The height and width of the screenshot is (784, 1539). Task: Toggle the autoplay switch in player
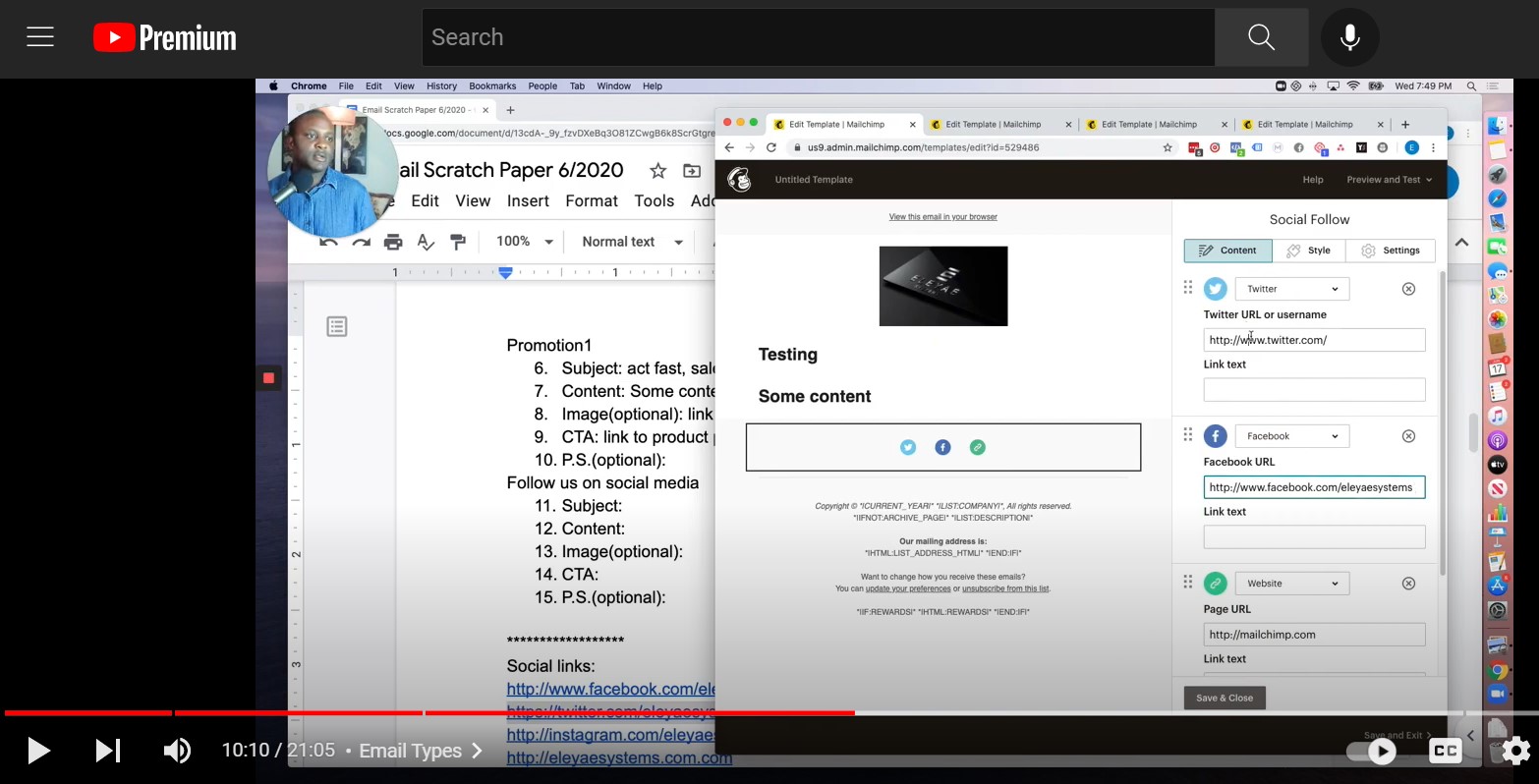pos(1374,752)
